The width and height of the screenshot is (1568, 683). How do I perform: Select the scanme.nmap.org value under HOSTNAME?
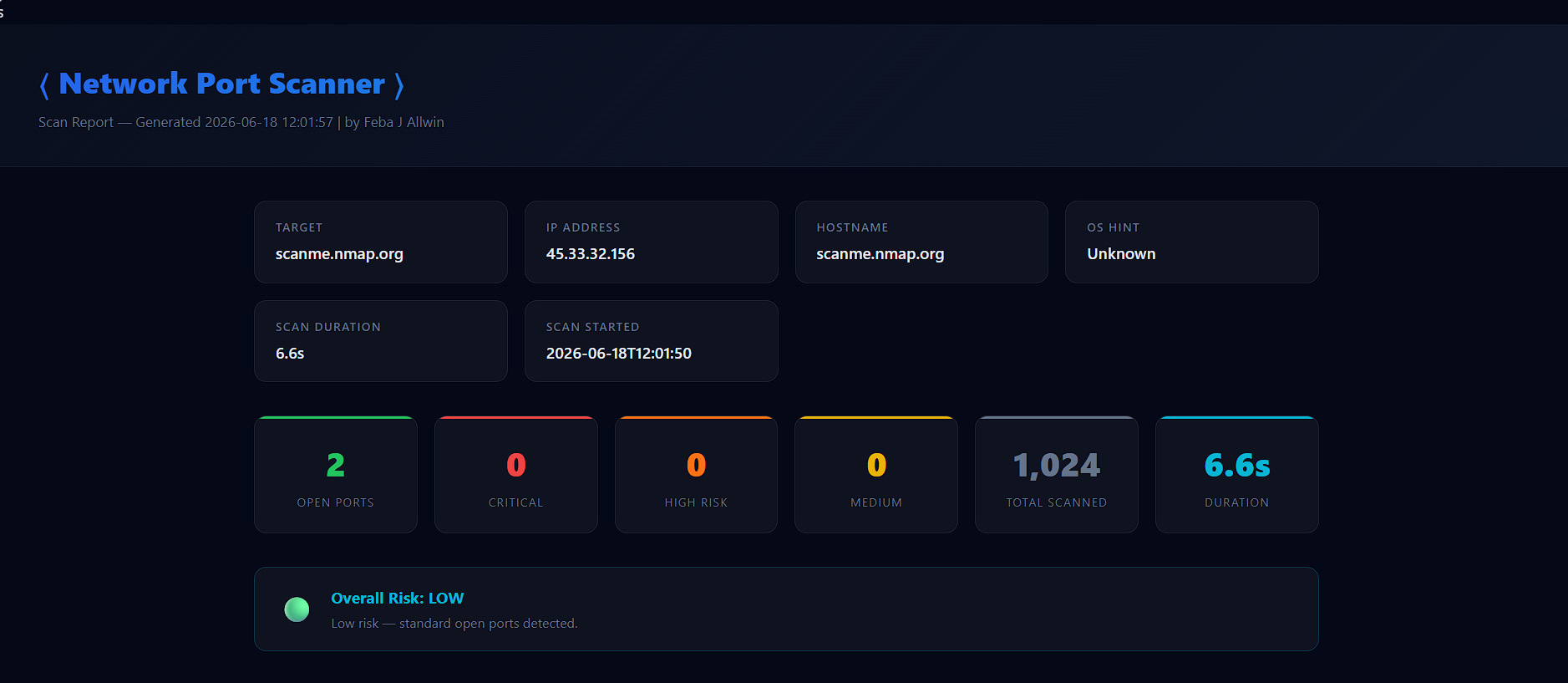(880, 254)
